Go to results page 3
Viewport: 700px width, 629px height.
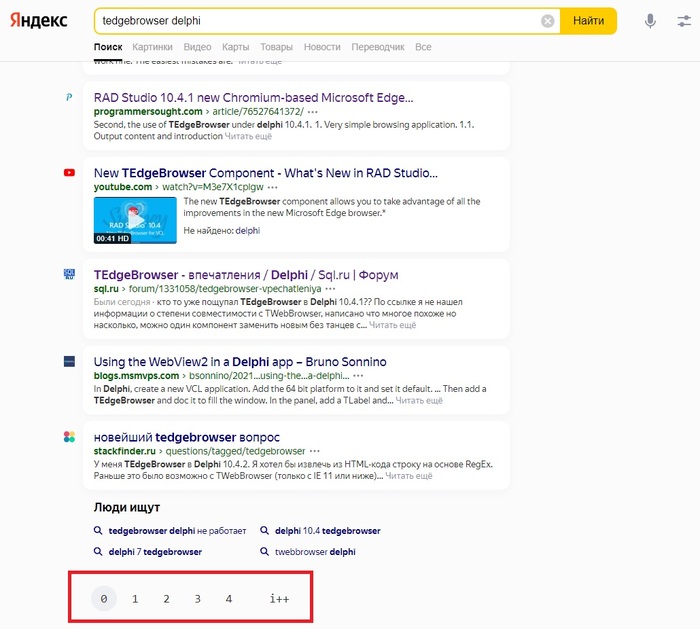coord(197,599)
